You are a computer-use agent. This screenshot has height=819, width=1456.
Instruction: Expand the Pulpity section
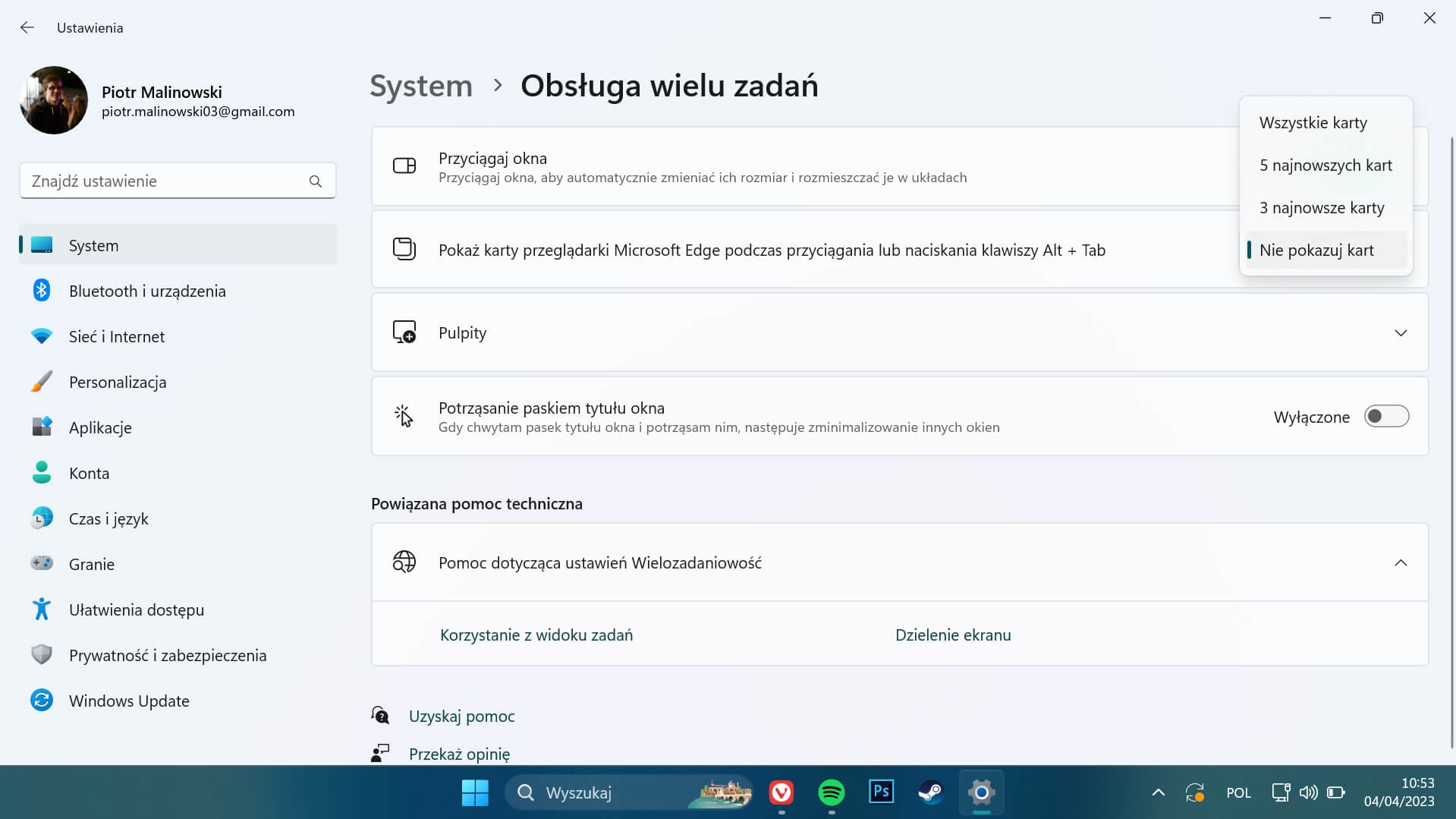coord(1401,332)
